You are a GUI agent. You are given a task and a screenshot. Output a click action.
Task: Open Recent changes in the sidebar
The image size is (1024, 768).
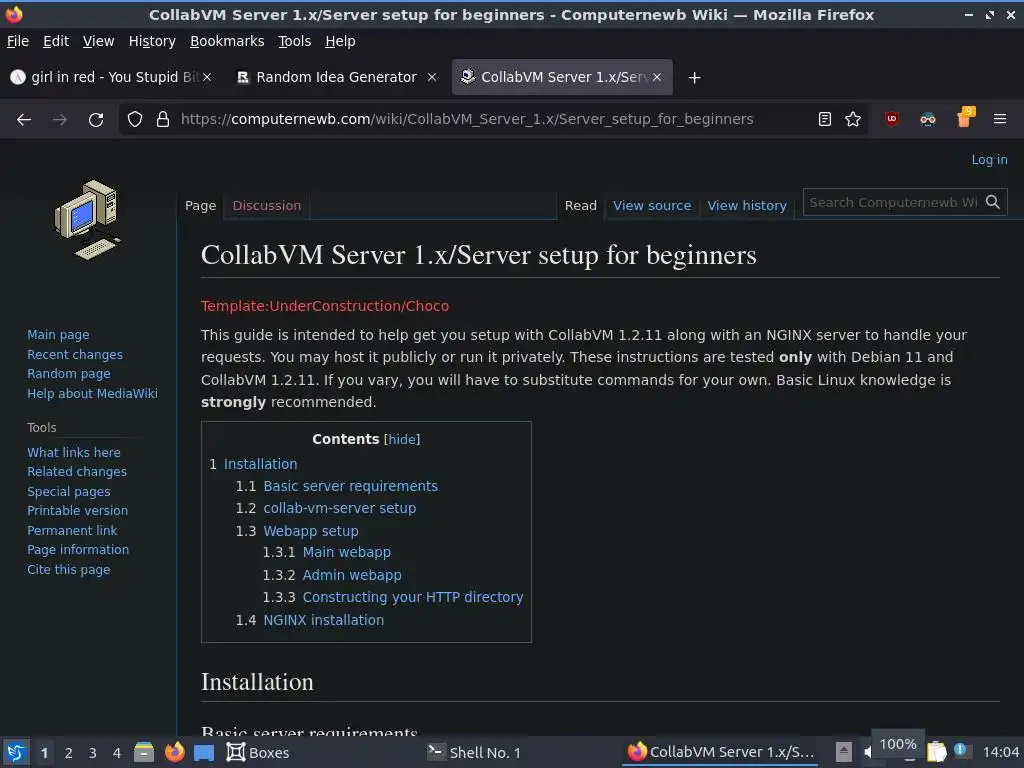point(74,355)
